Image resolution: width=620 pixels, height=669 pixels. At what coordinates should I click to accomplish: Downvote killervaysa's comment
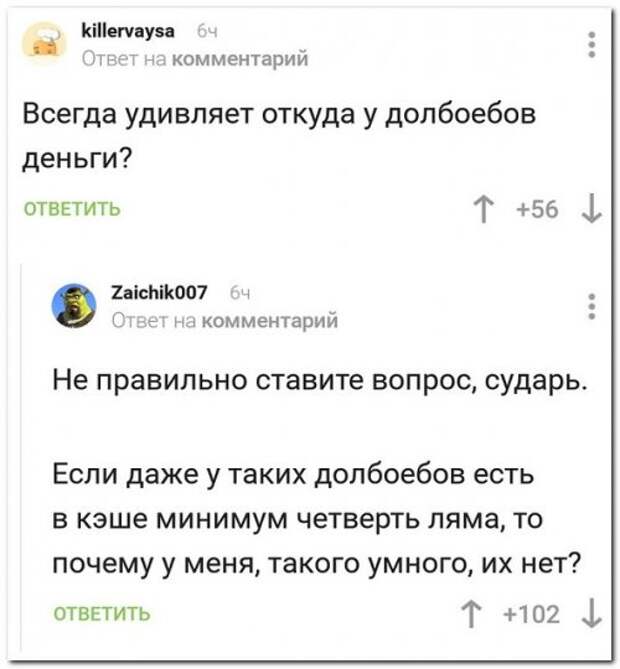tap(591, 209)
